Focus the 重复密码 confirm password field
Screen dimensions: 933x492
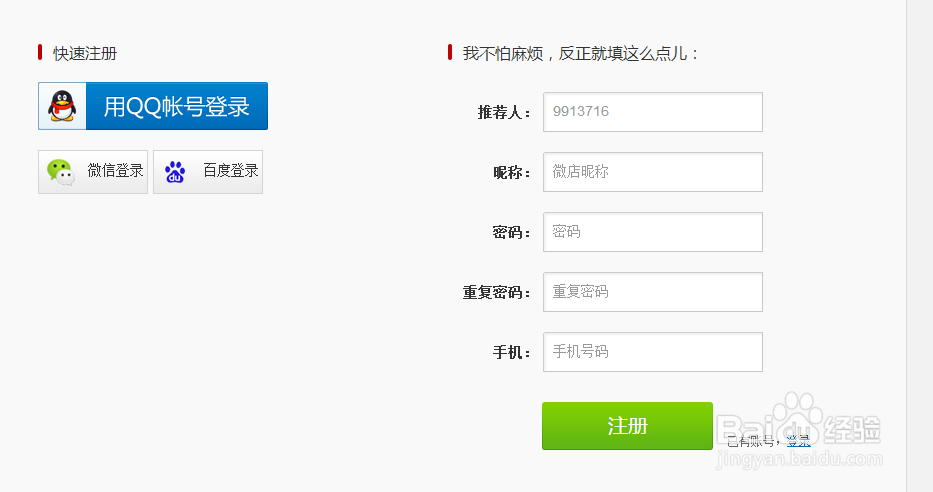(x=652, y=292)
